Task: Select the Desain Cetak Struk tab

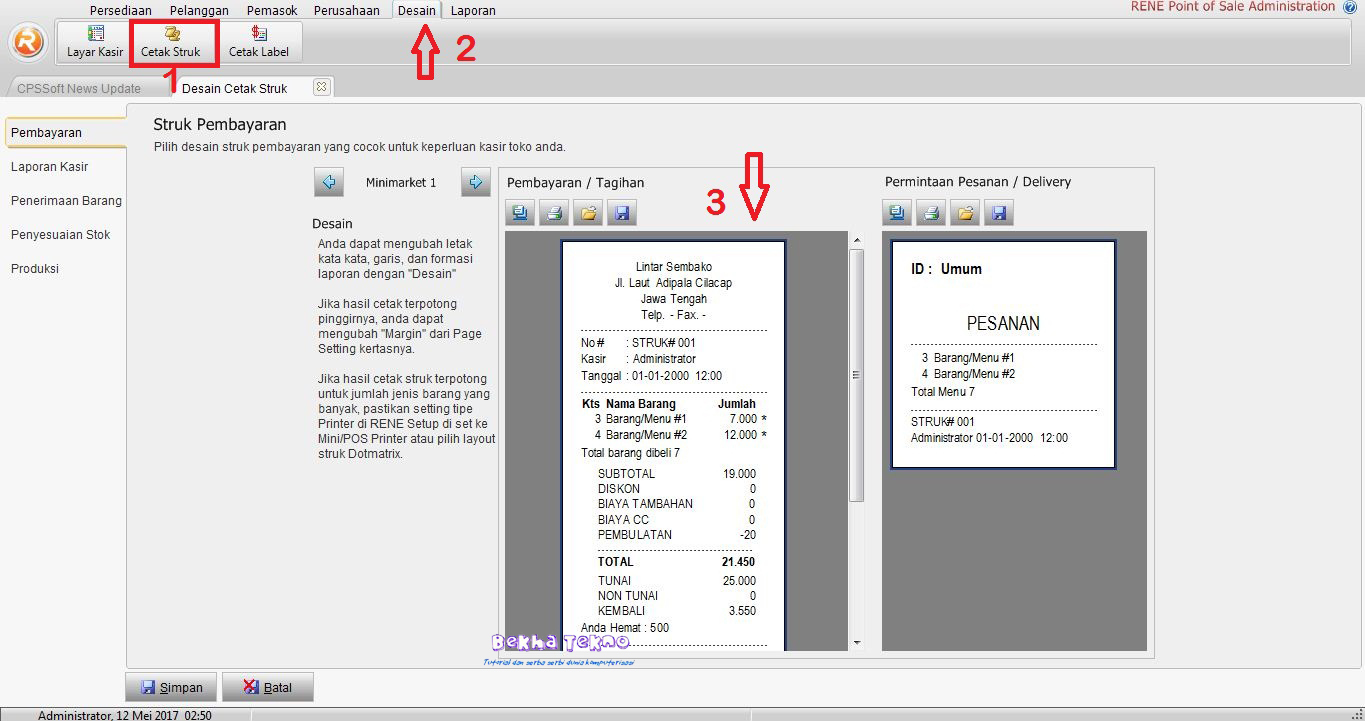Action: pos(235,88)
